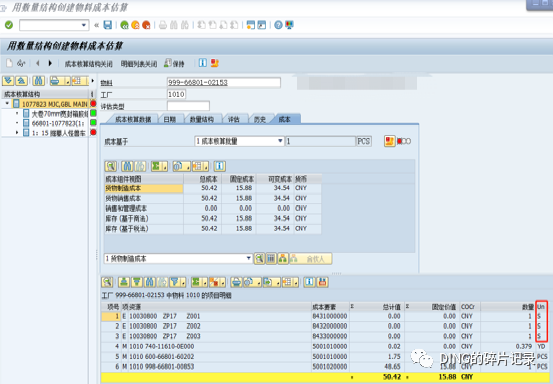Click the Expand all icon above costing structure tree
Viewport: 553px width, 384px height.
(x=8, y=81)
